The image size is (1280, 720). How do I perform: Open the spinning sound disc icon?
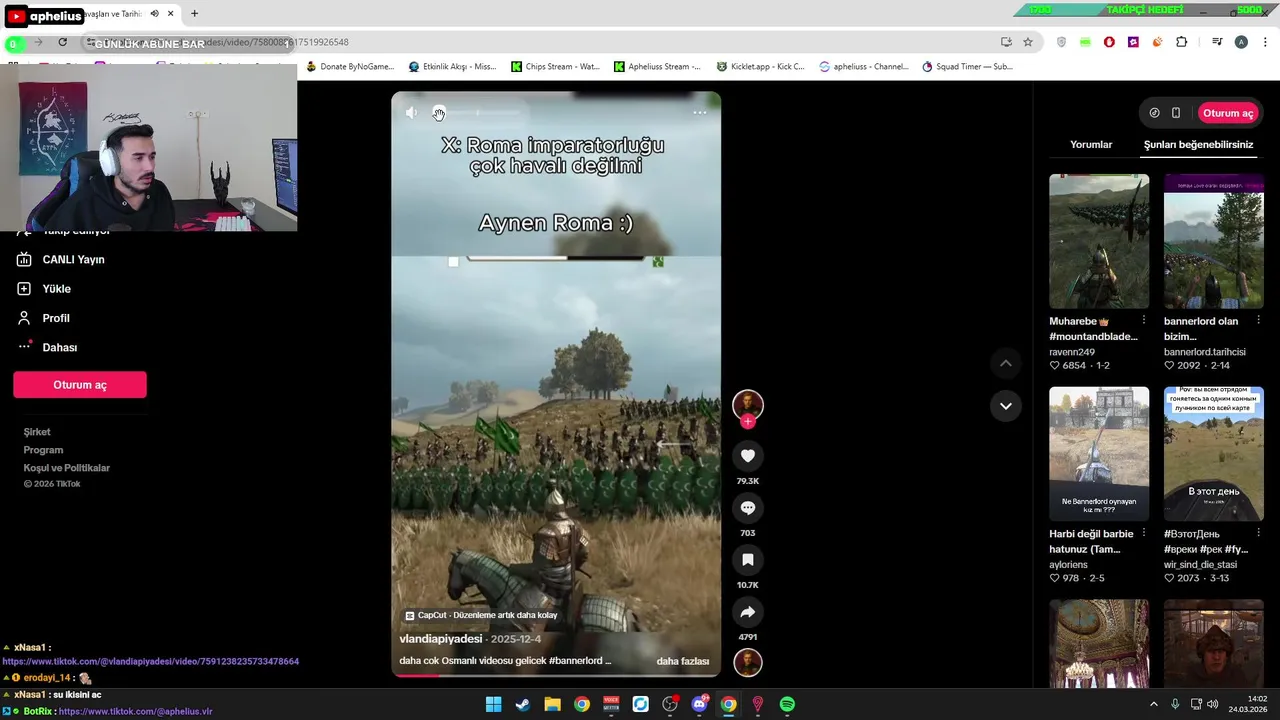(x=748, y=662)
